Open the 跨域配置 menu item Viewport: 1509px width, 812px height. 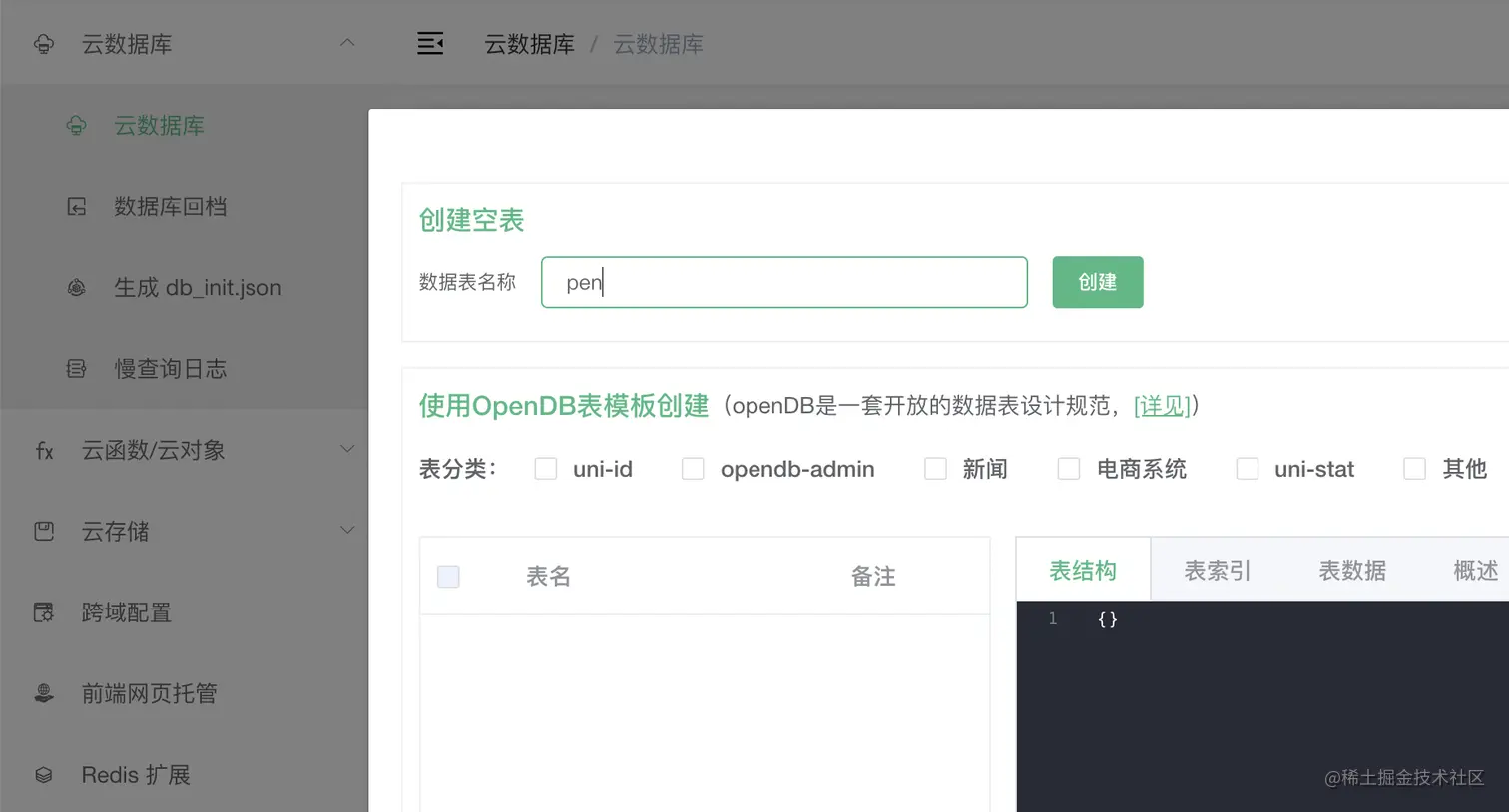(x=184, y=612)
